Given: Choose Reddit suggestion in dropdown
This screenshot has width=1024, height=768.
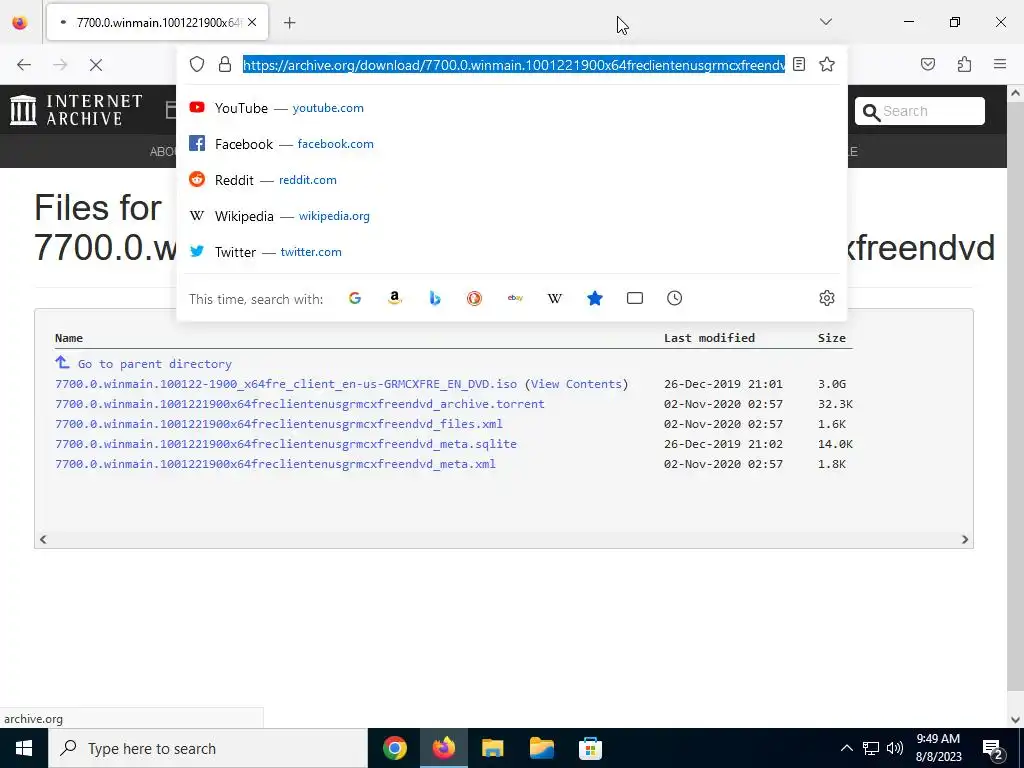Looking at the screenshot, I should 512,180.
